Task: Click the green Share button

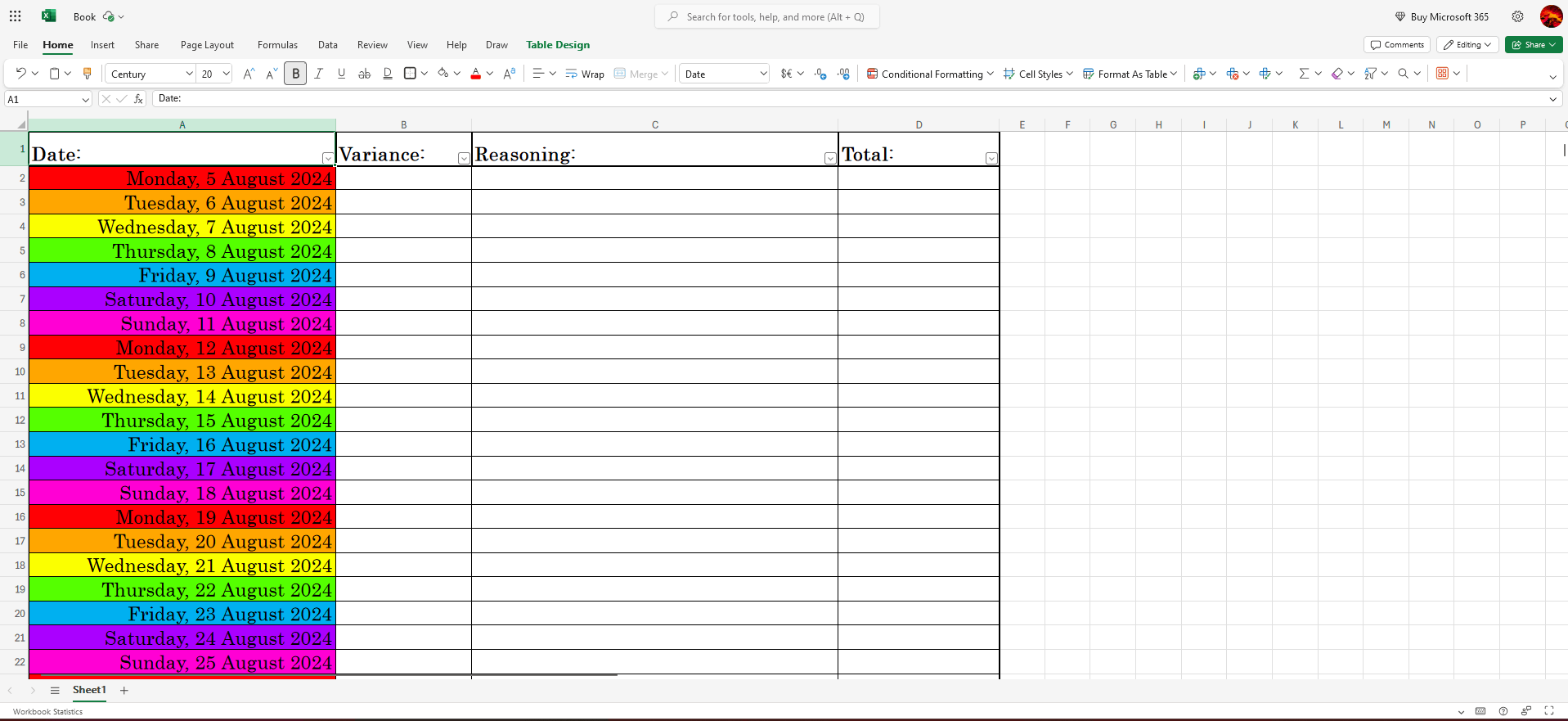Action: click(x=1534, y=45)
